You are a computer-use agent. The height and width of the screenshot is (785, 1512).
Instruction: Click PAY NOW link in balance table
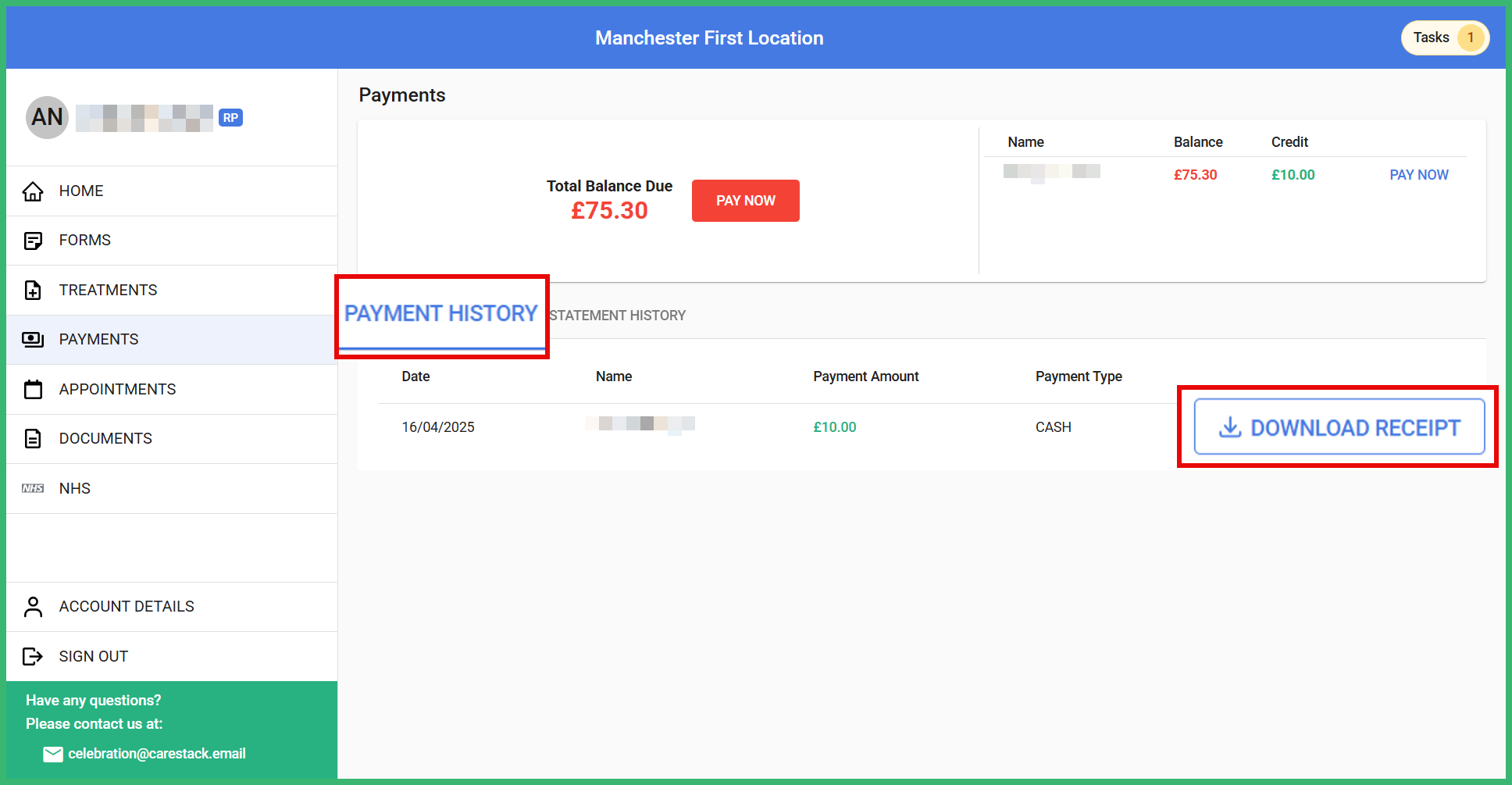coord(1418,174)
